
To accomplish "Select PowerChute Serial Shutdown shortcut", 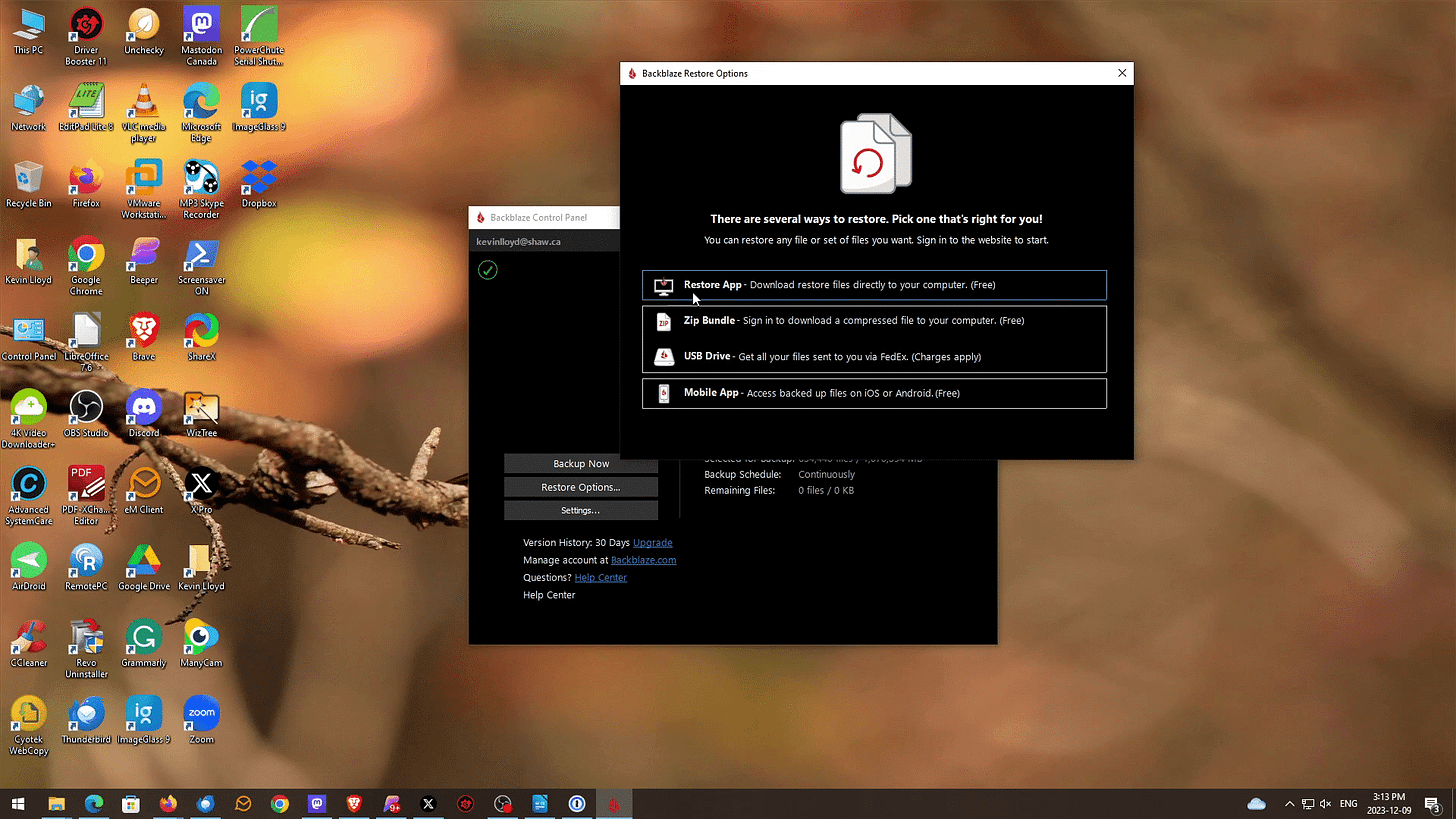I will (259, 36).
